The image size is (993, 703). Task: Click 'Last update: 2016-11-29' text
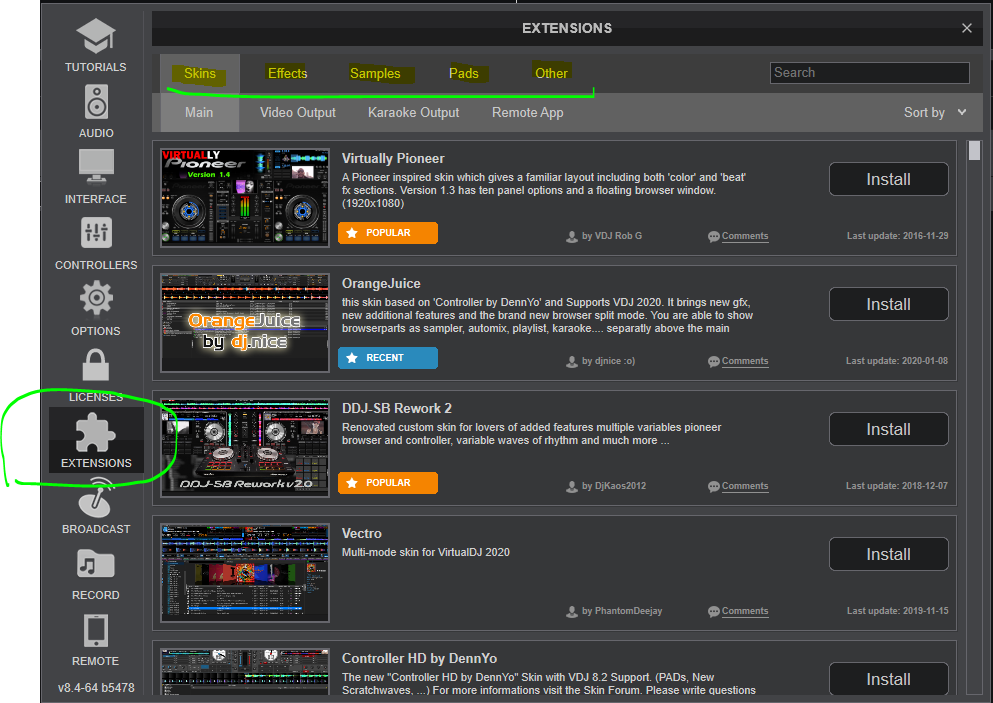click(x=897, y=236)
